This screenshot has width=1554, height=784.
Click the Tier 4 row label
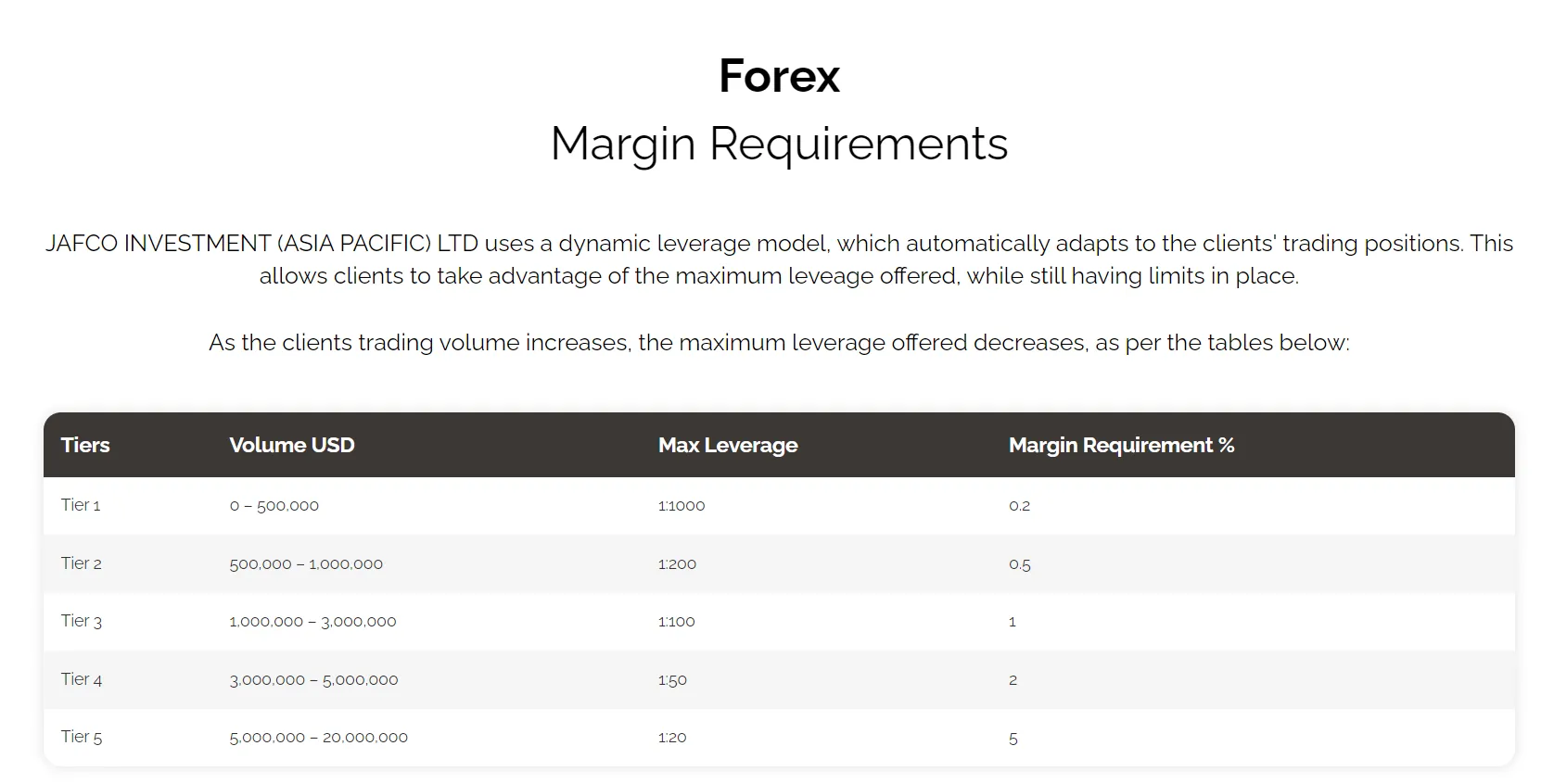point(82,679)
